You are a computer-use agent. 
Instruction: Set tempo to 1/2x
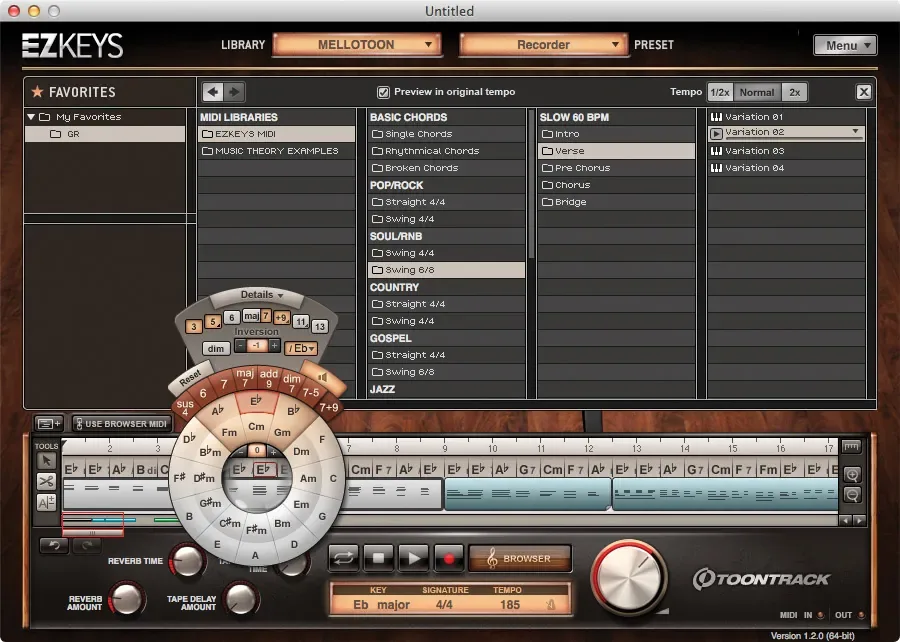[720, 92]
